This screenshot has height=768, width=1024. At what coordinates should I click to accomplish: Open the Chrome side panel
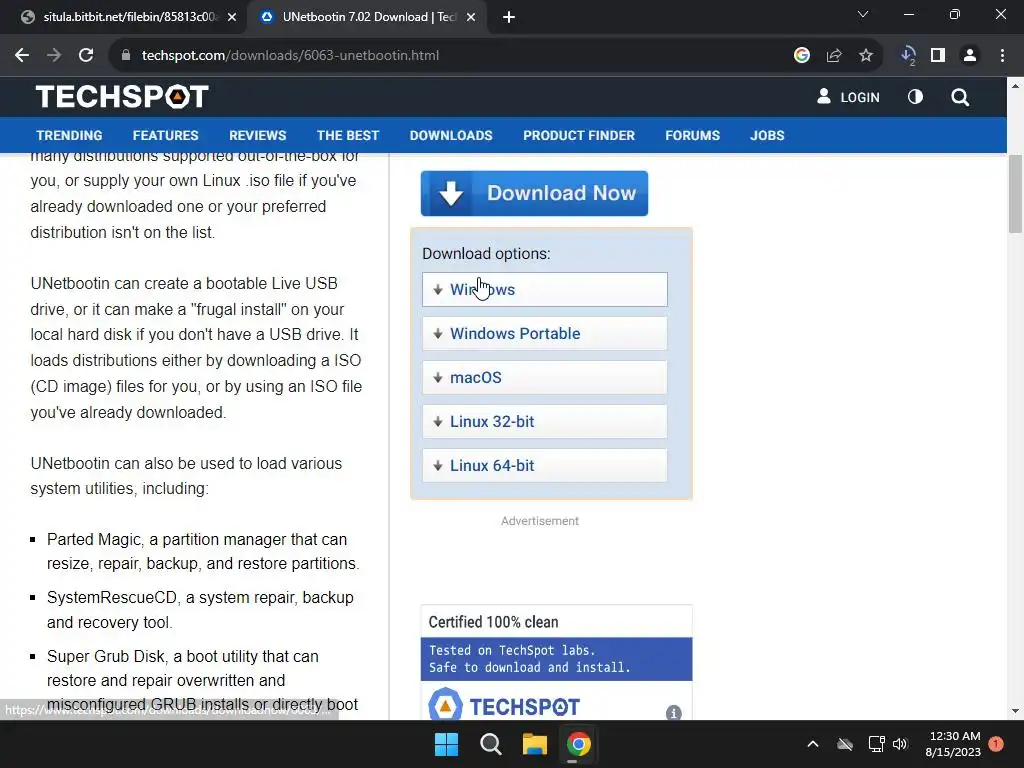938,56
